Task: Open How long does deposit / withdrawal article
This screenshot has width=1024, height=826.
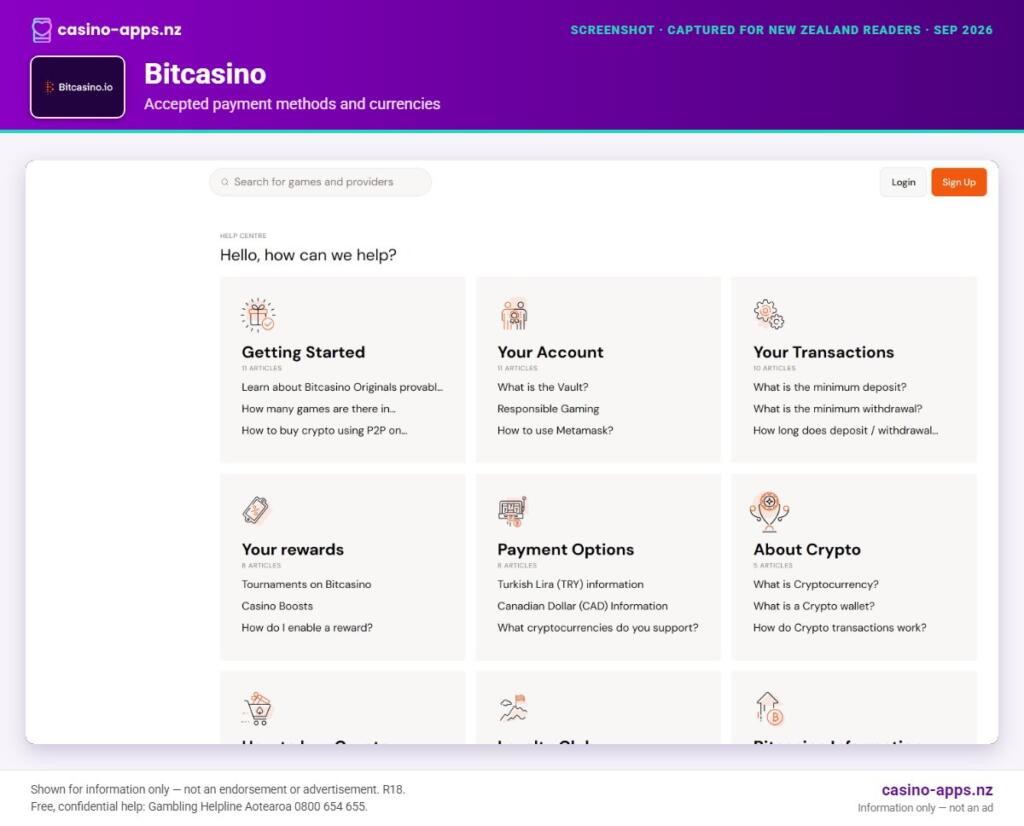Action: pyautogui.click(x=846, y=430)
